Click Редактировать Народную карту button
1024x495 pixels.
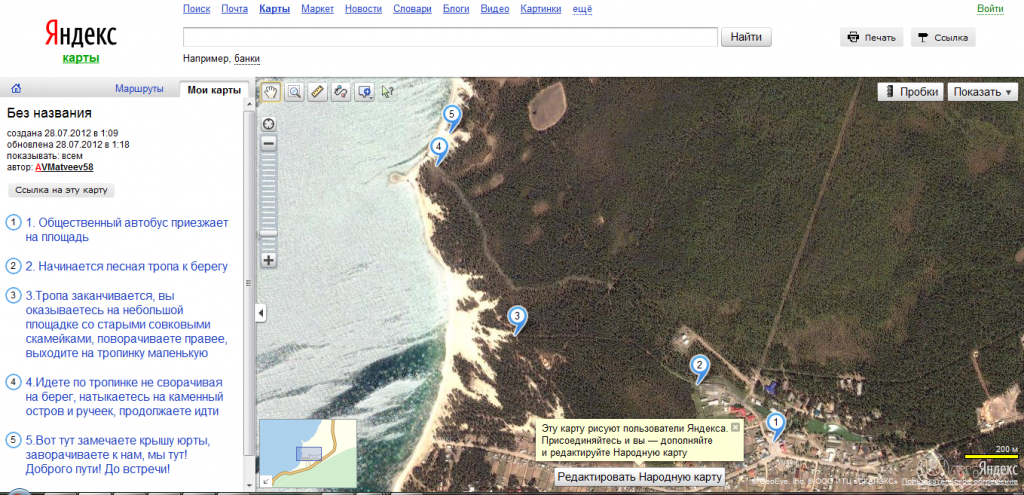coord(639,477)
